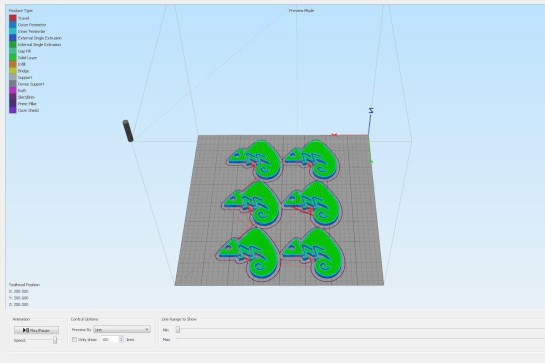Image resolution: width=545 pixels, height=363 pixels.
Task: Click the Support color swatch
Action: pyautogui.click(x=13, y=78)
